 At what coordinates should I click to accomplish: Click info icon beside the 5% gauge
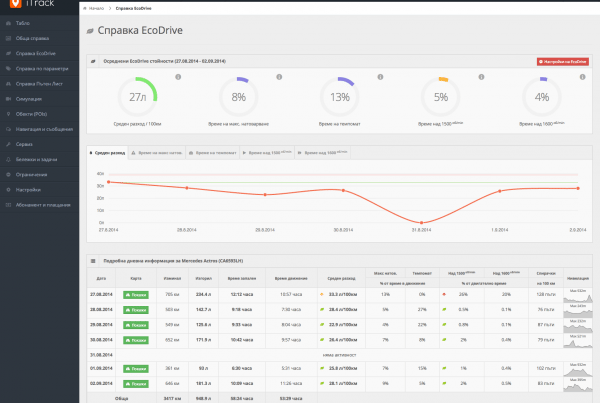[x=481, y=77]
